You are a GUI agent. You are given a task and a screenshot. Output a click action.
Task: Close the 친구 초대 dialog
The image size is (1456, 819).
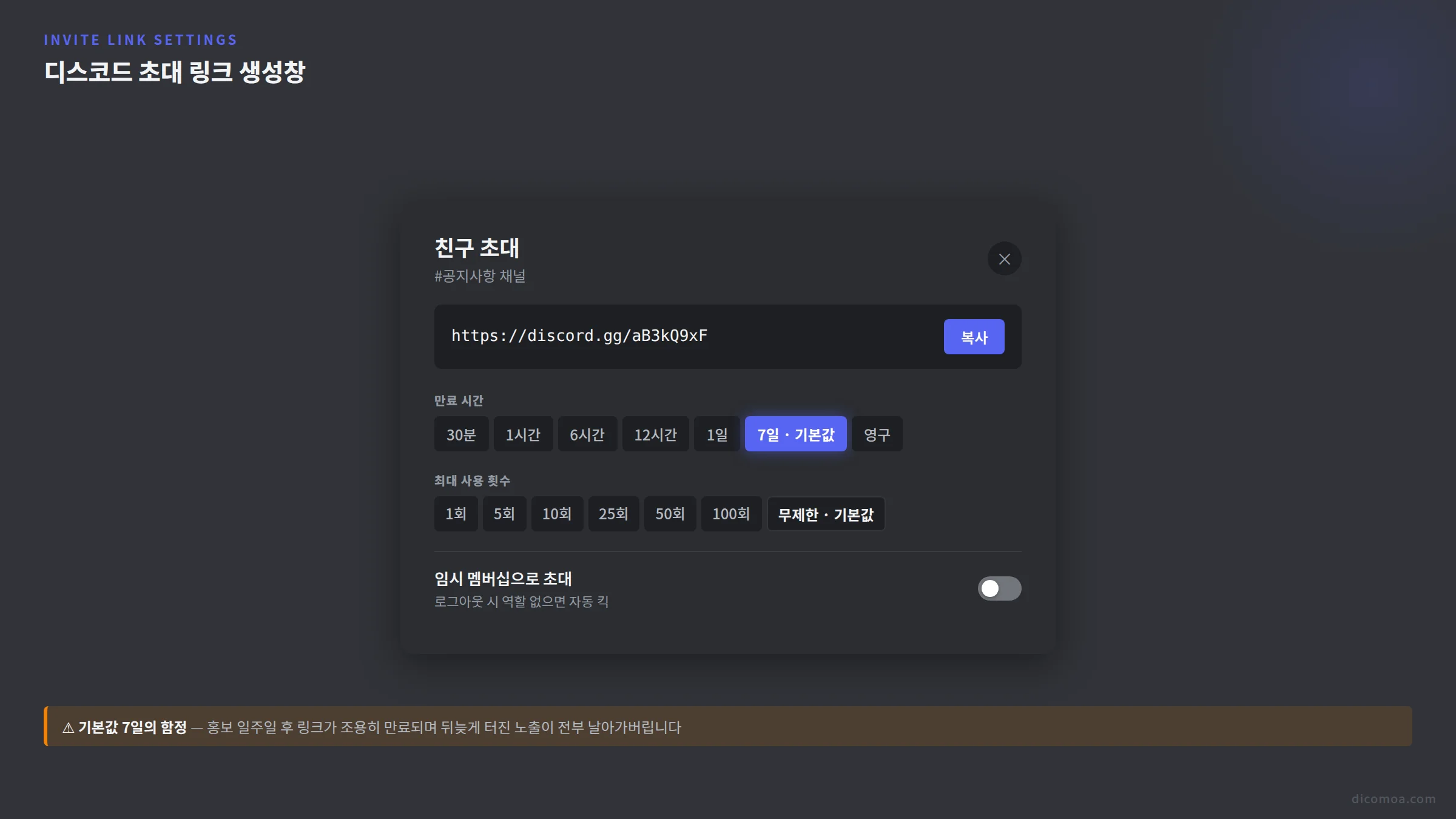click(1004, 259)
